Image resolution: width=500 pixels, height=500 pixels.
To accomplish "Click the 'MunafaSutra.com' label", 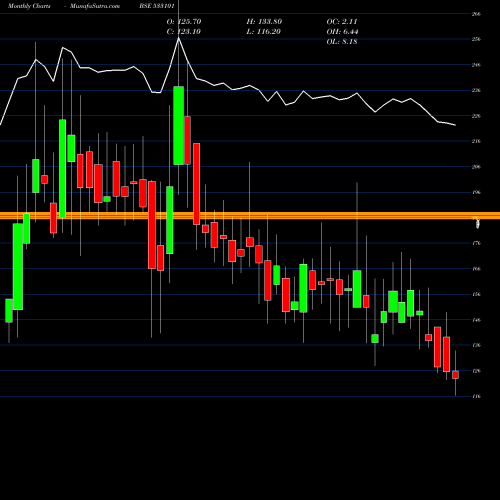I will [x=95, y=6].
